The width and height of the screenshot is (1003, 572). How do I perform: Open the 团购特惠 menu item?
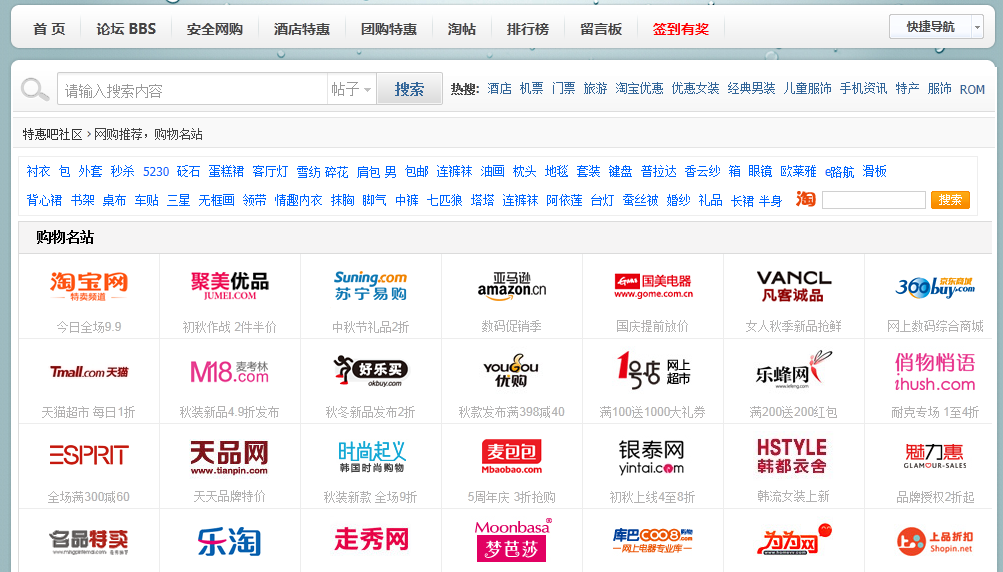[389, 29]
